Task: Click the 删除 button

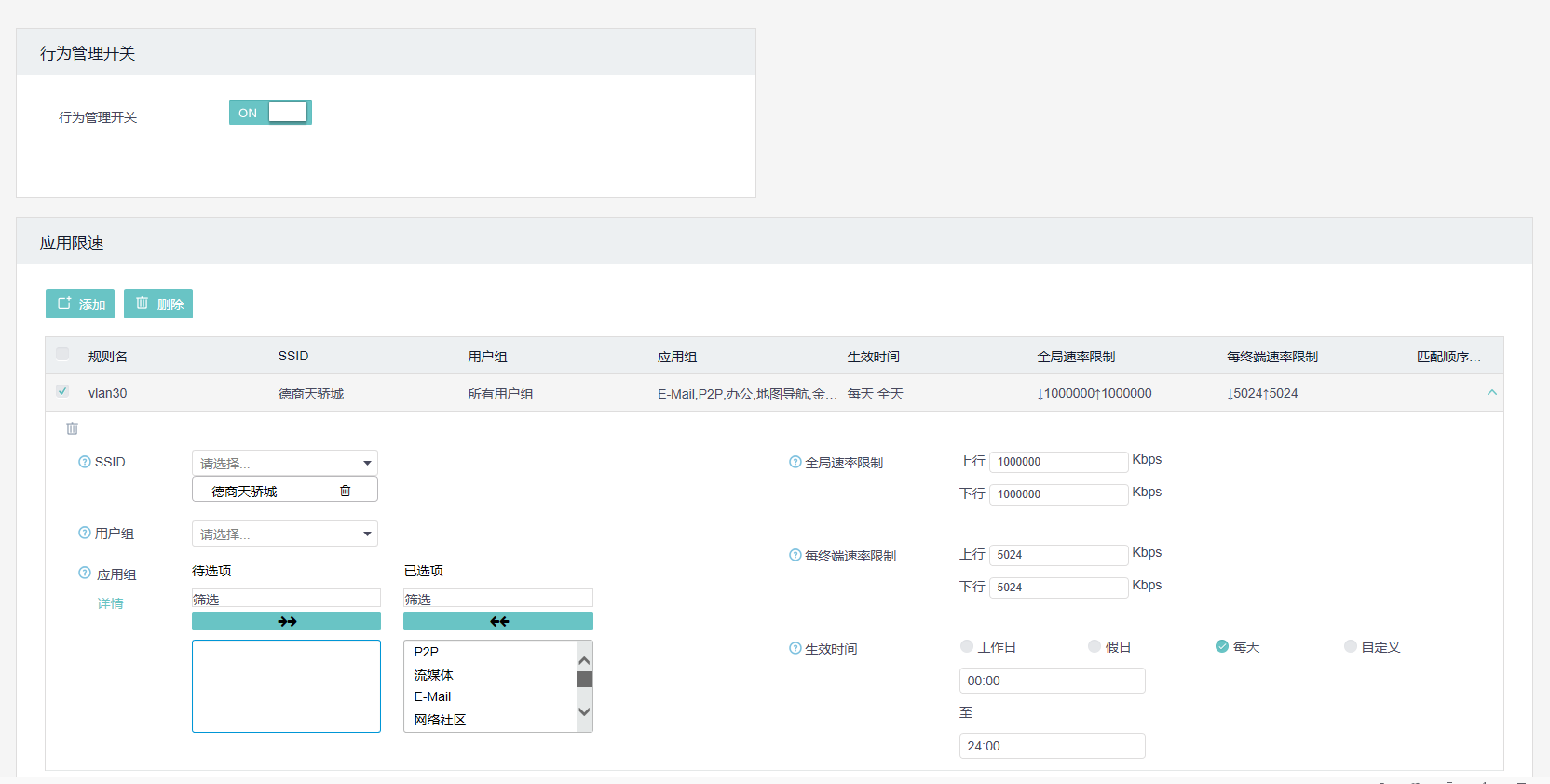Action: (158, 304)
